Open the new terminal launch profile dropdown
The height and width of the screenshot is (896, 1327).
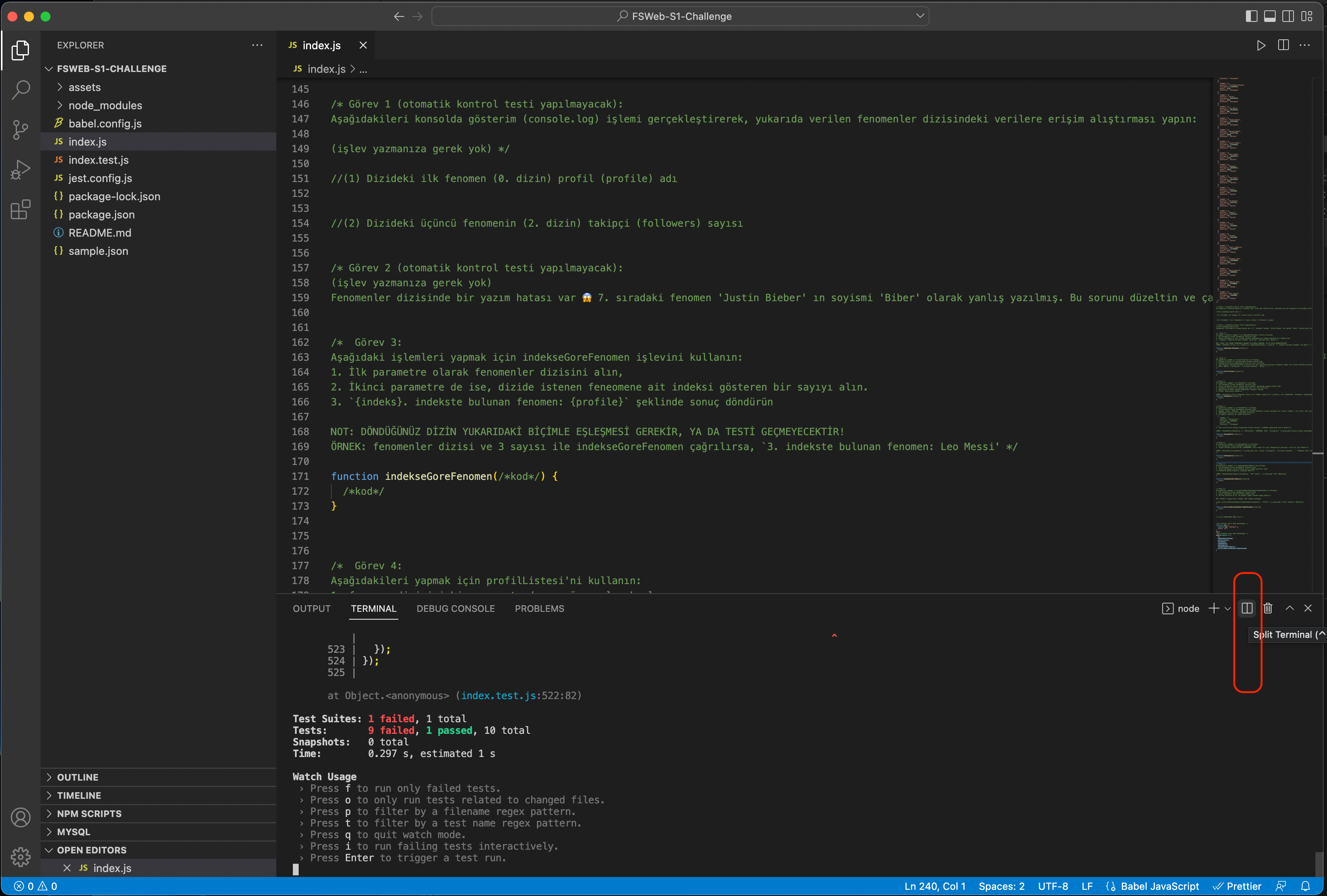tap(1227, 609)
